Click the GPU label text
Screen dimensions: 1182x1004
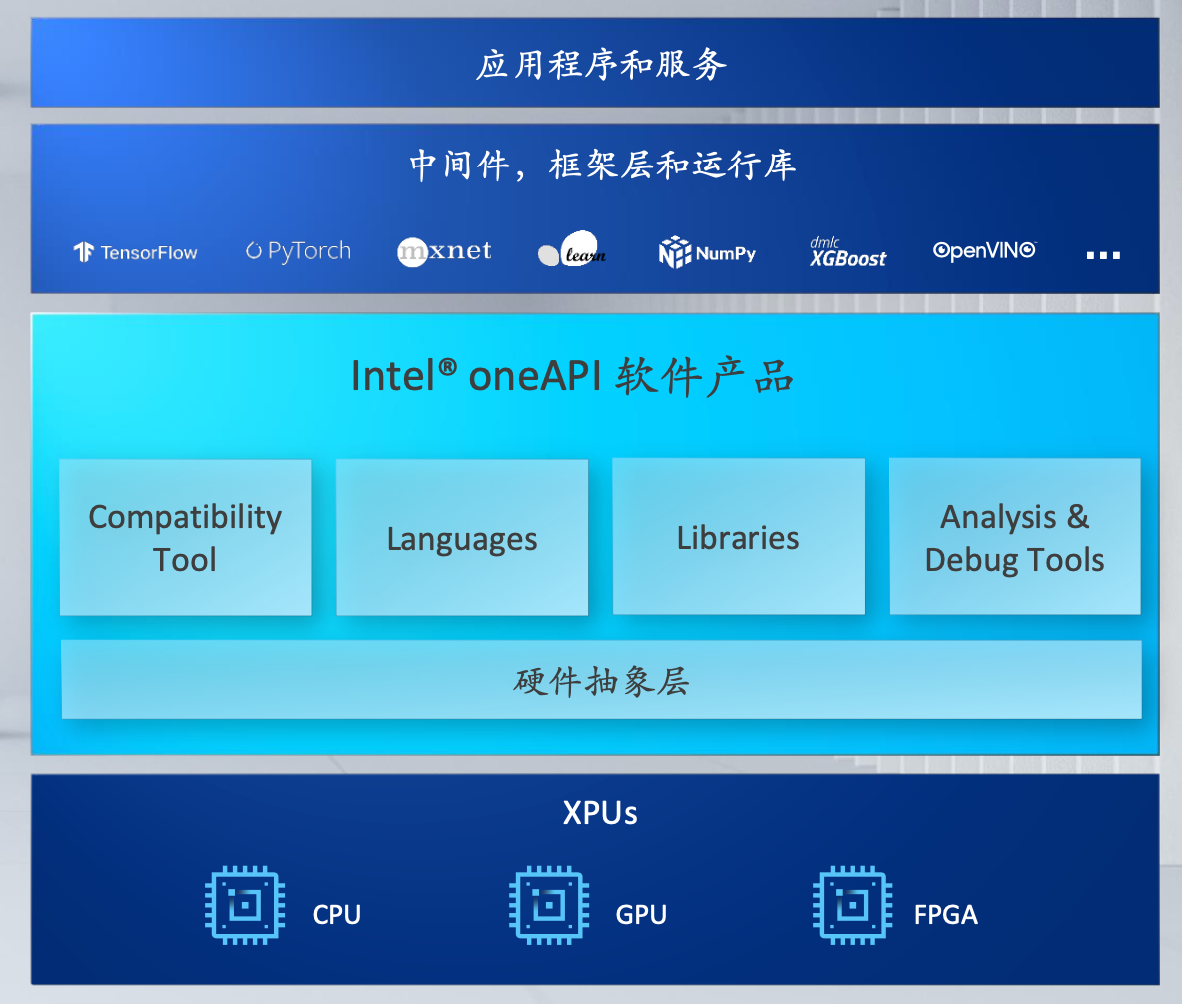642,914
